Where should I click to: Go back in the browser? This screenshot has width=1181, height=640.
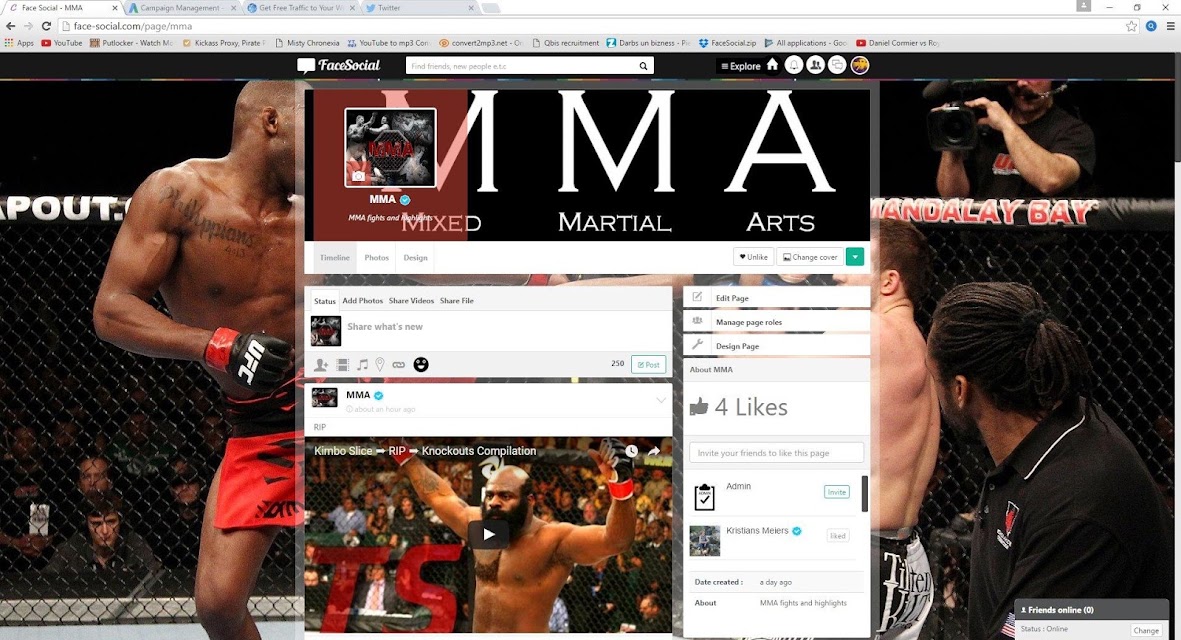point(10,26)
